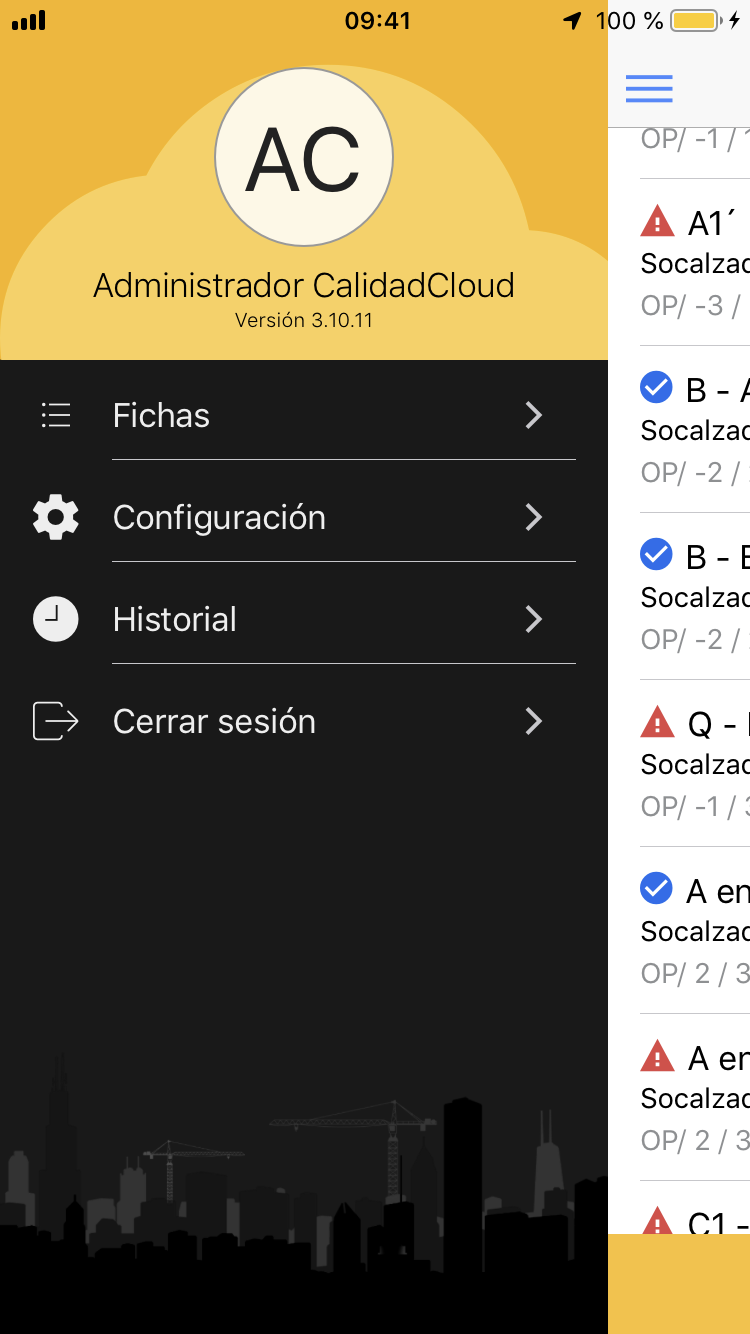
Task: Tap the red warning icon beside Q
Action: 657,721
